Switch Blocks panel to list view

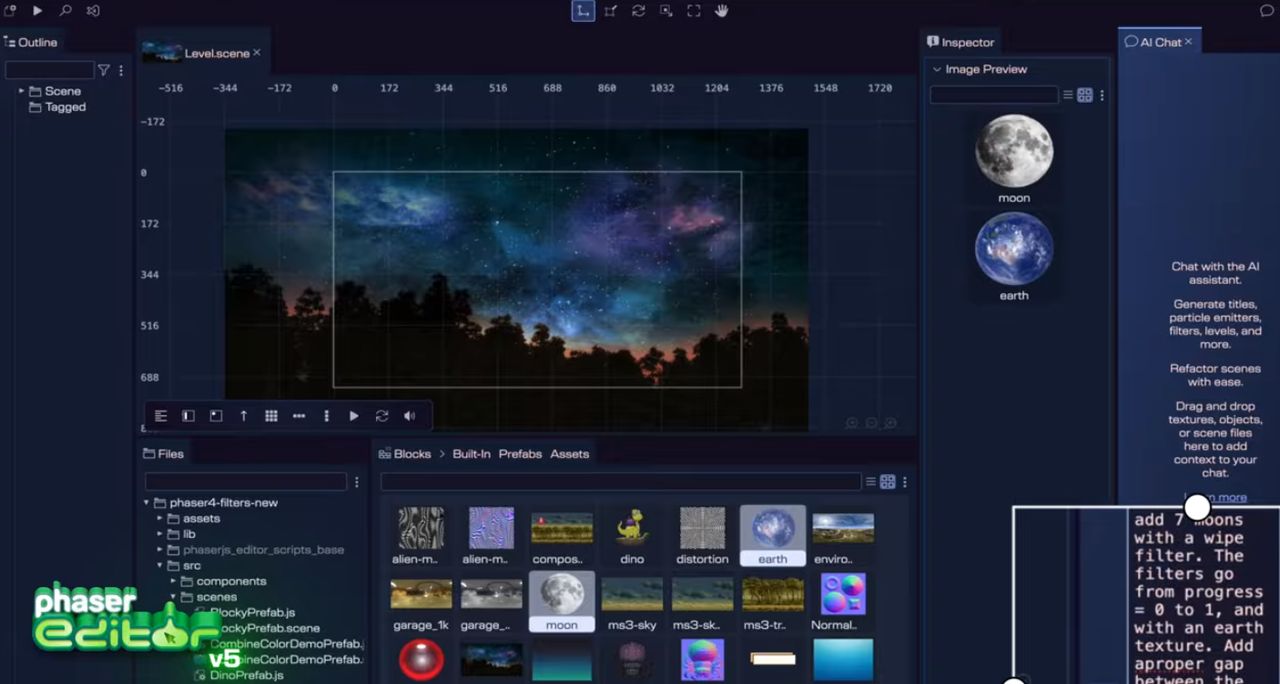click(x=870, y=482)
